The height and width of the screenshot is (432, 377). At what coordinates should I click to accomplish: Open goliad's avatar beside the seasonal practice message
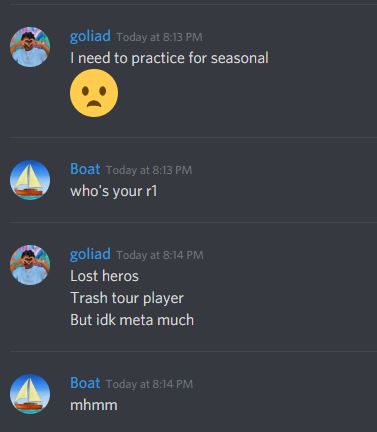tap(30, 47)
